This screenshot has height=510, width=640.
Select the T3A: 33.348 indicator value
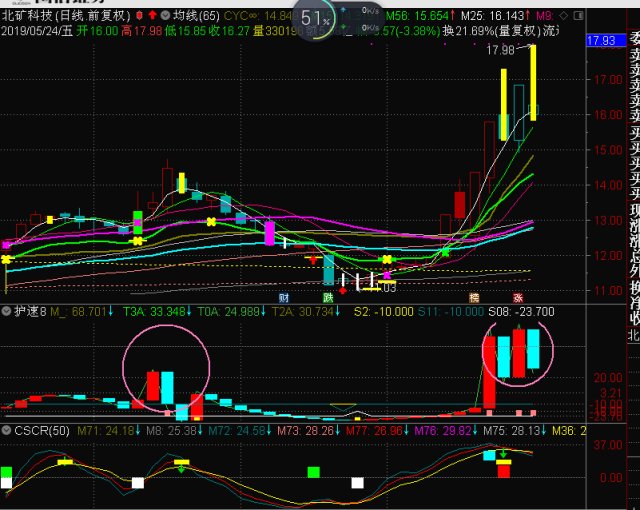click(x=154, y=312)
